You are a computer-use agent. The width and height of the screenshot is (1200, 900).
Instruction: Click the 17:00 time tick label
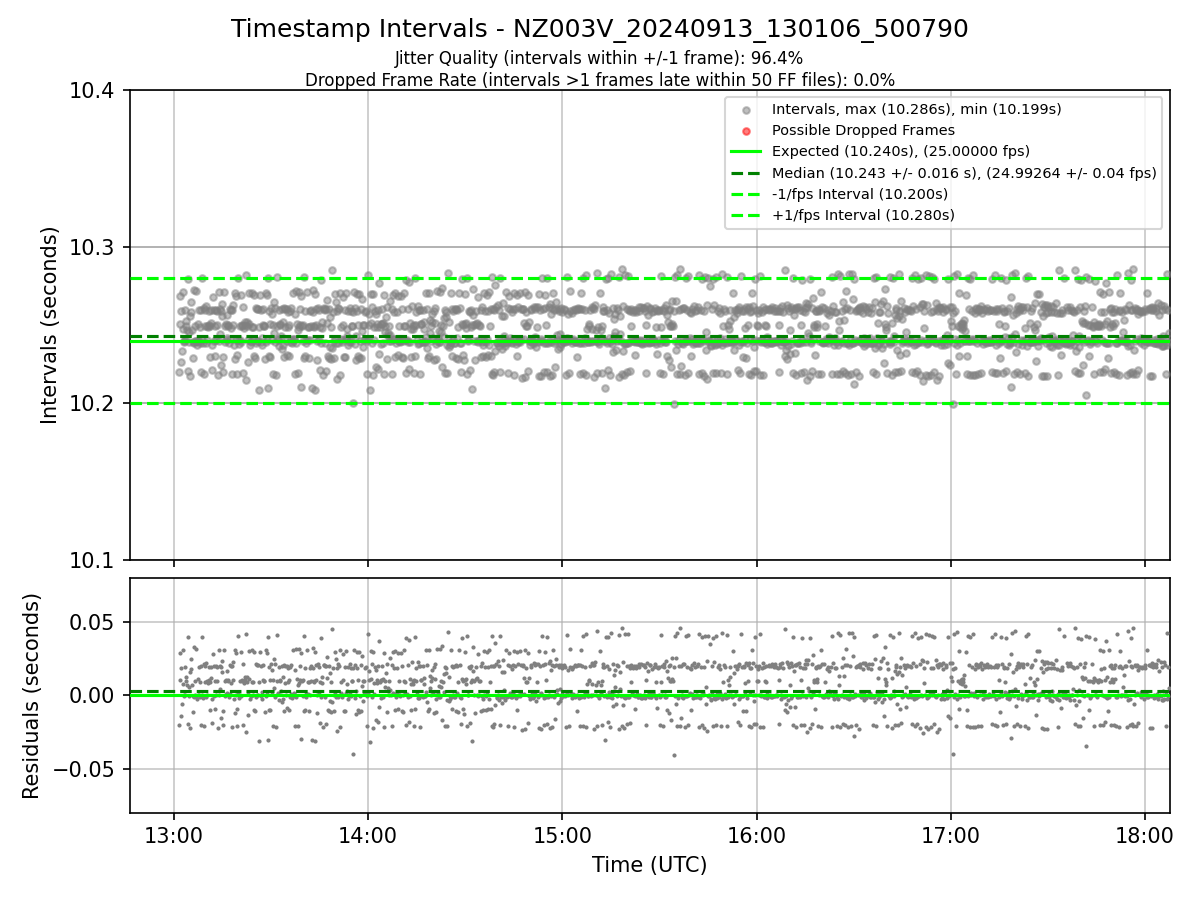tap(950, 836)
